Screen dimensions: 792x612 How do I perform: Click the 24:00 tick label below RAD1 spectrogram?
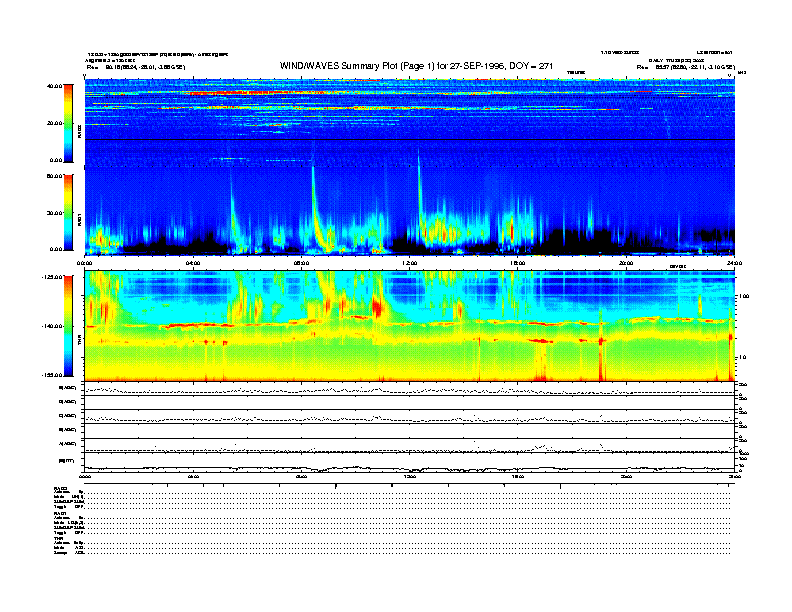click(734, 263)
